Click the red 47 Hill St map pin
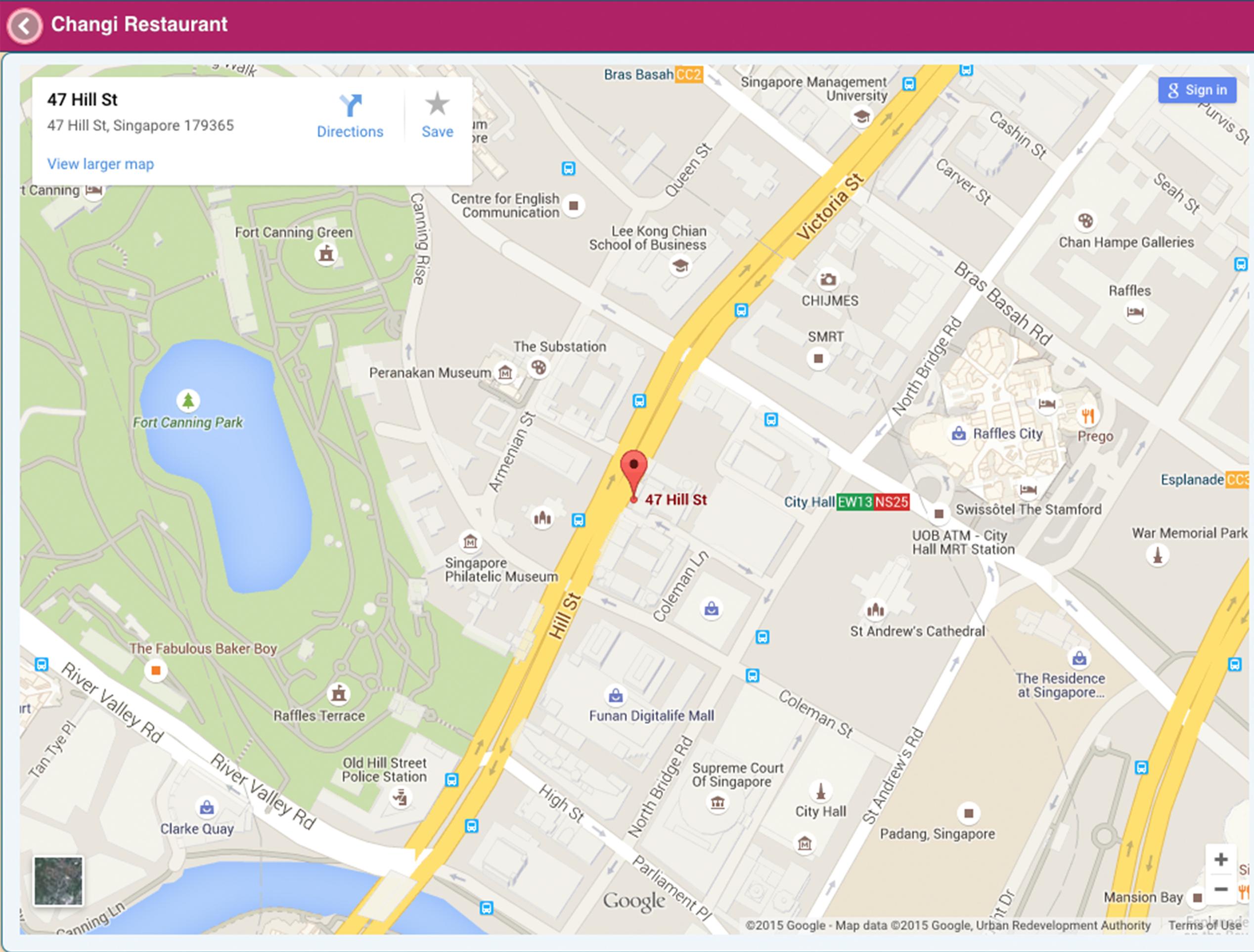The image size is (1254, 952). coord(633,475)
